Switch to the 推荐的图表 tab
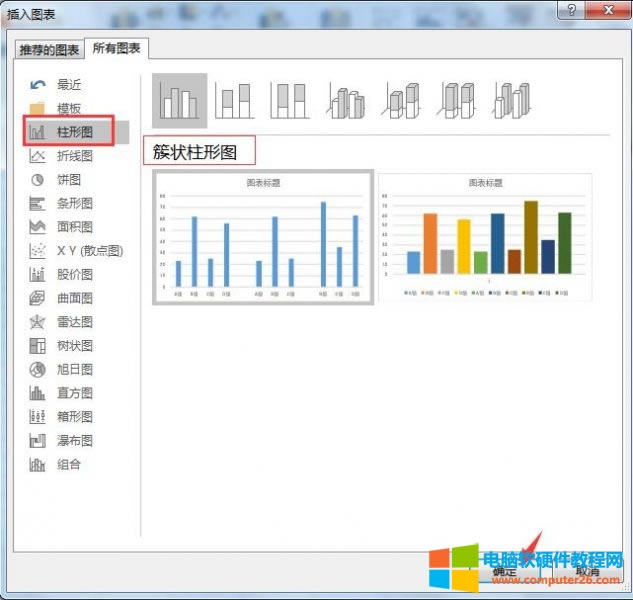Screen dimensions: 633x600 (48, 50)
